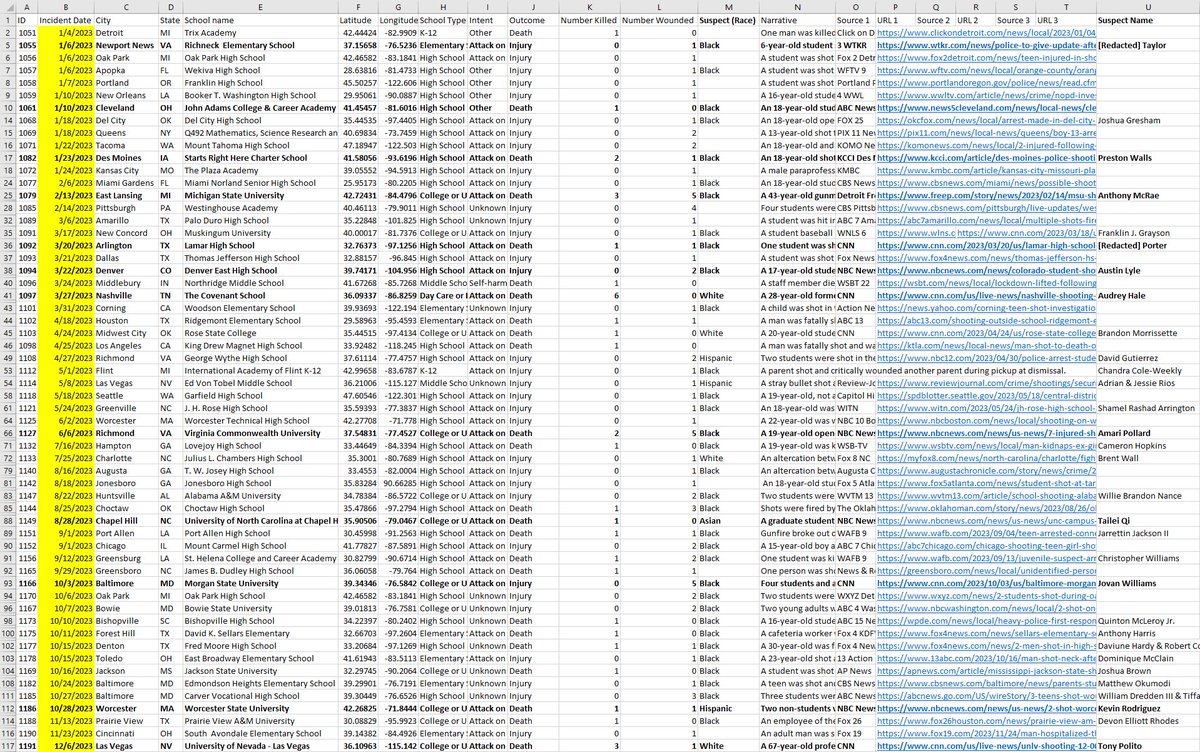The height and width of the screenshot is (752, 1200).
Task: Select 'University of Nevada - Las Vegas' cell
Action: tap(260, 745)
